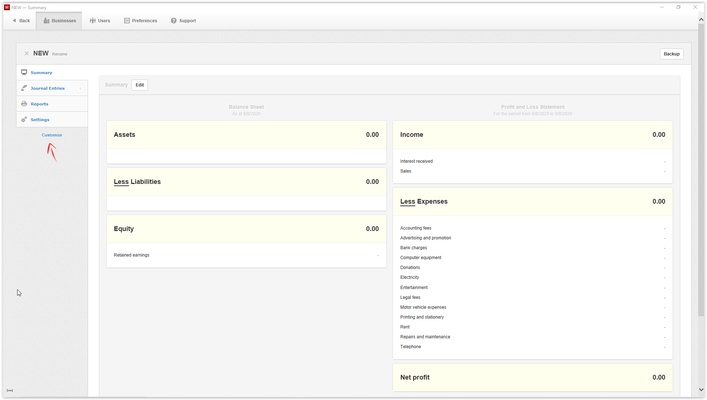
Task: Click the Equity heading
Action: pyautogui.click(x=124, y=229)
